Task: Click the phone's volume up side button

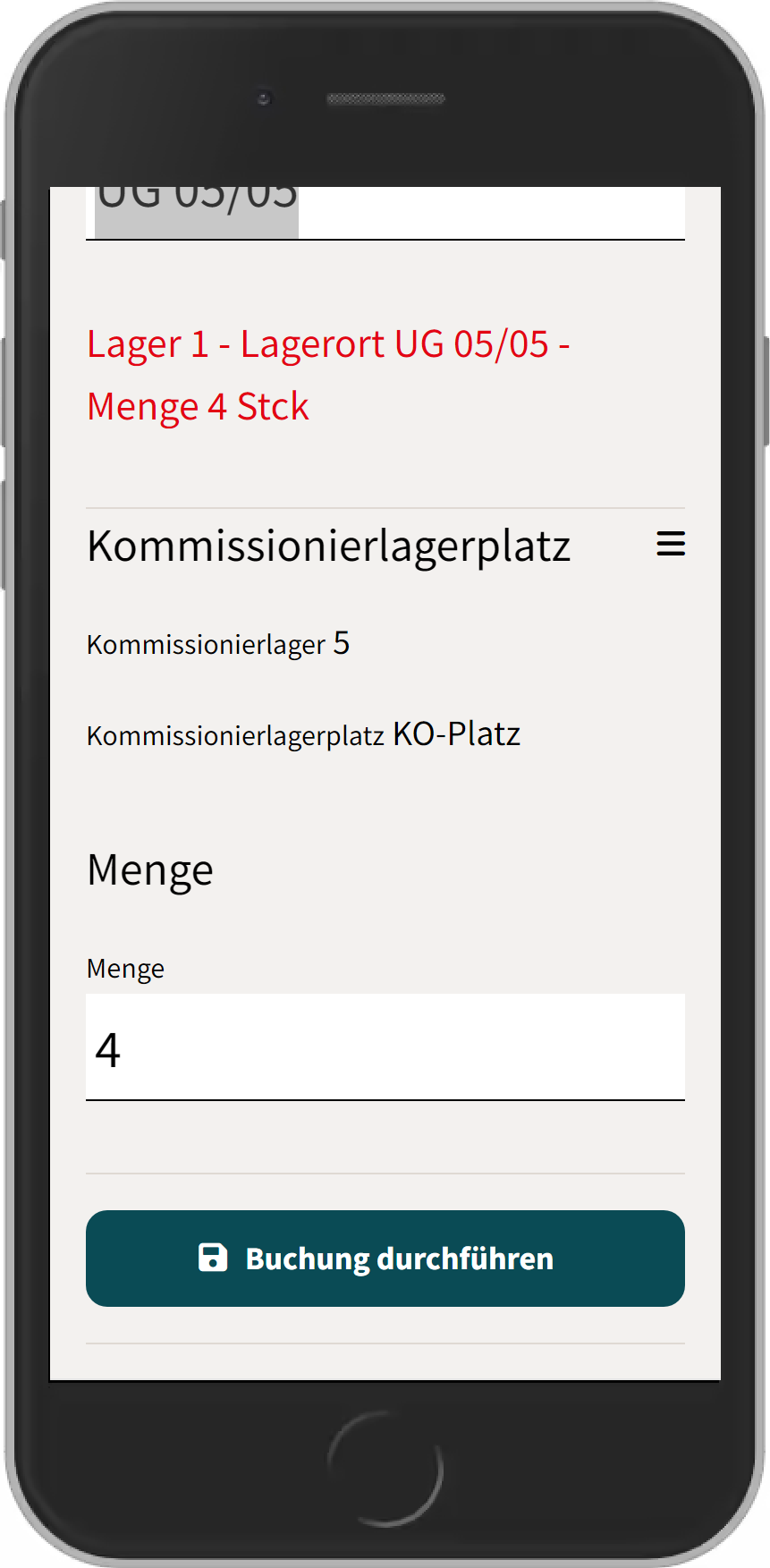Action: click(4, 393)
